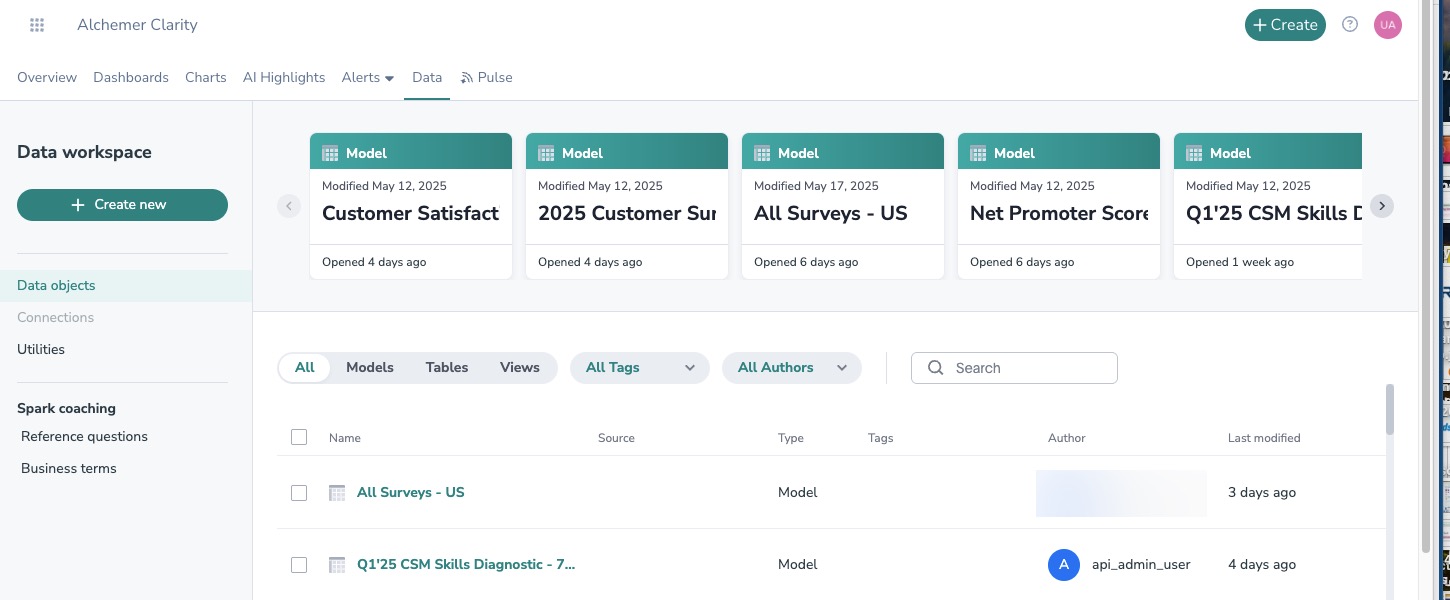Click the help question mark icon
1450x600 pixels.
point(1350,25)
